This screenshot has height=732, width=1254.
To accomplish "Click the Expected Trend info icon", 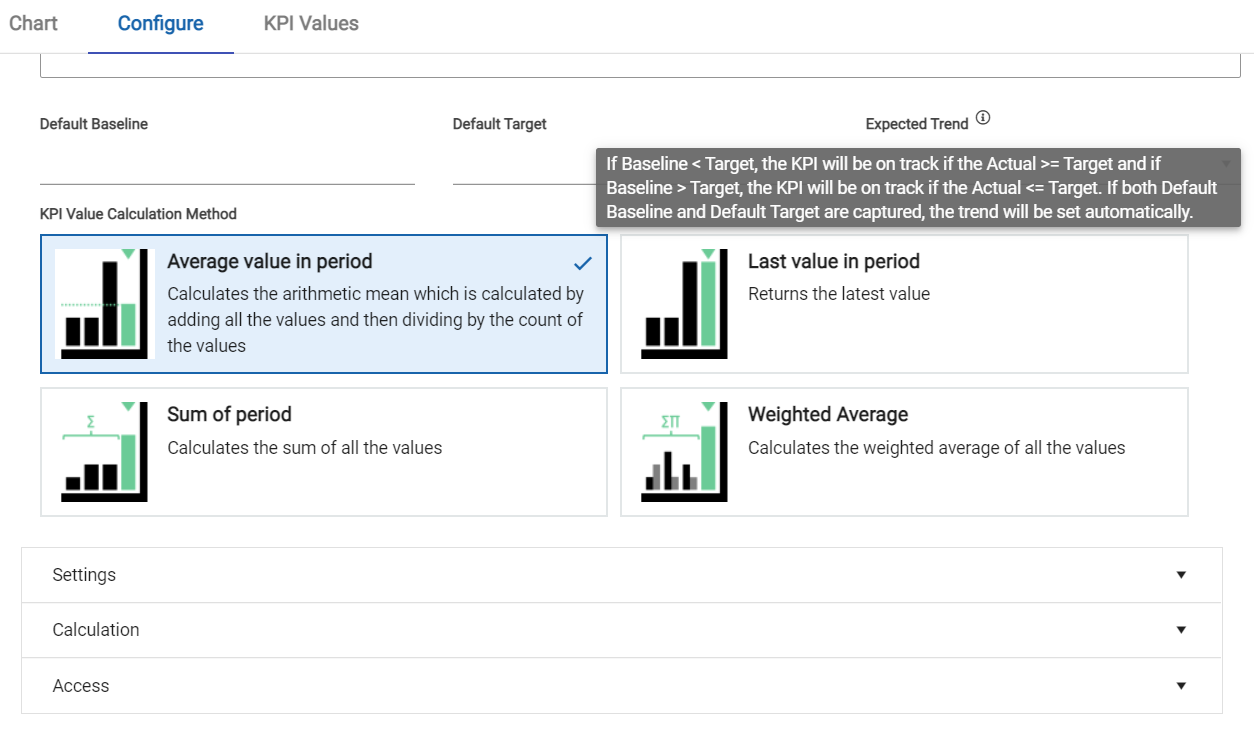I will pos(982,117).
